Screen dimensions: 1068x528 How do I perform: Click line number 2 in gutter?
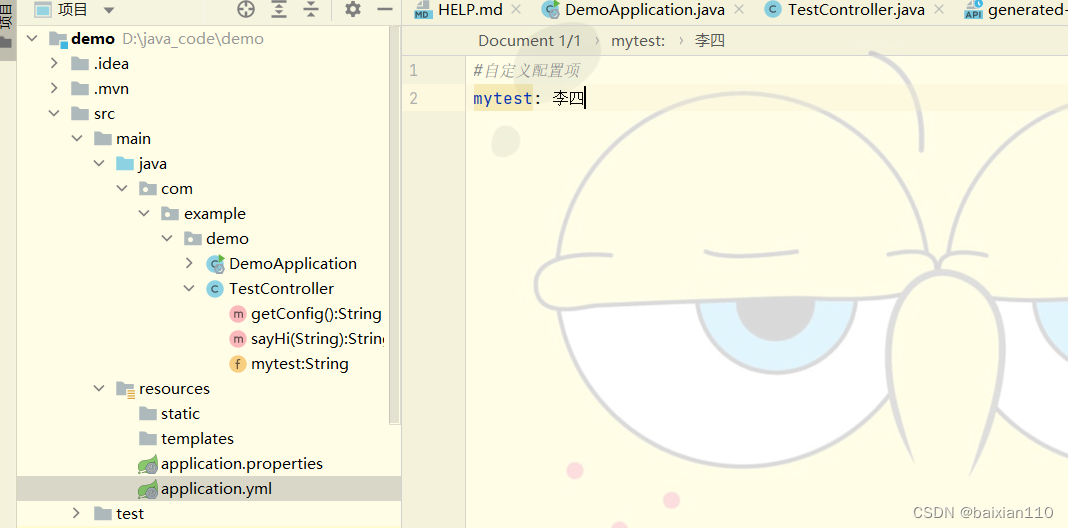[x=413, y=99]
